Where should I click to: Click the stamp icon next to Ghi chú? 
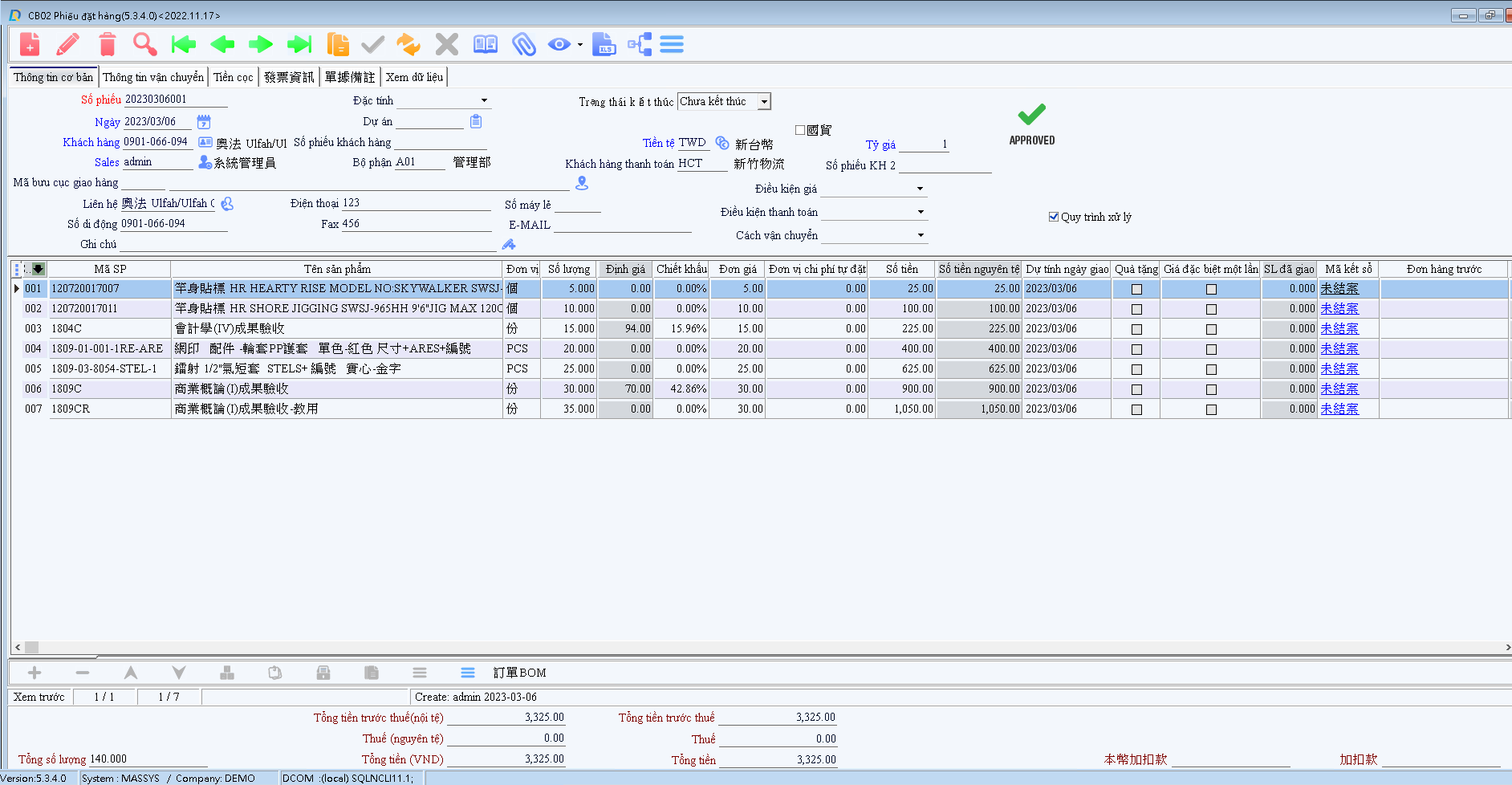[509, 244]
